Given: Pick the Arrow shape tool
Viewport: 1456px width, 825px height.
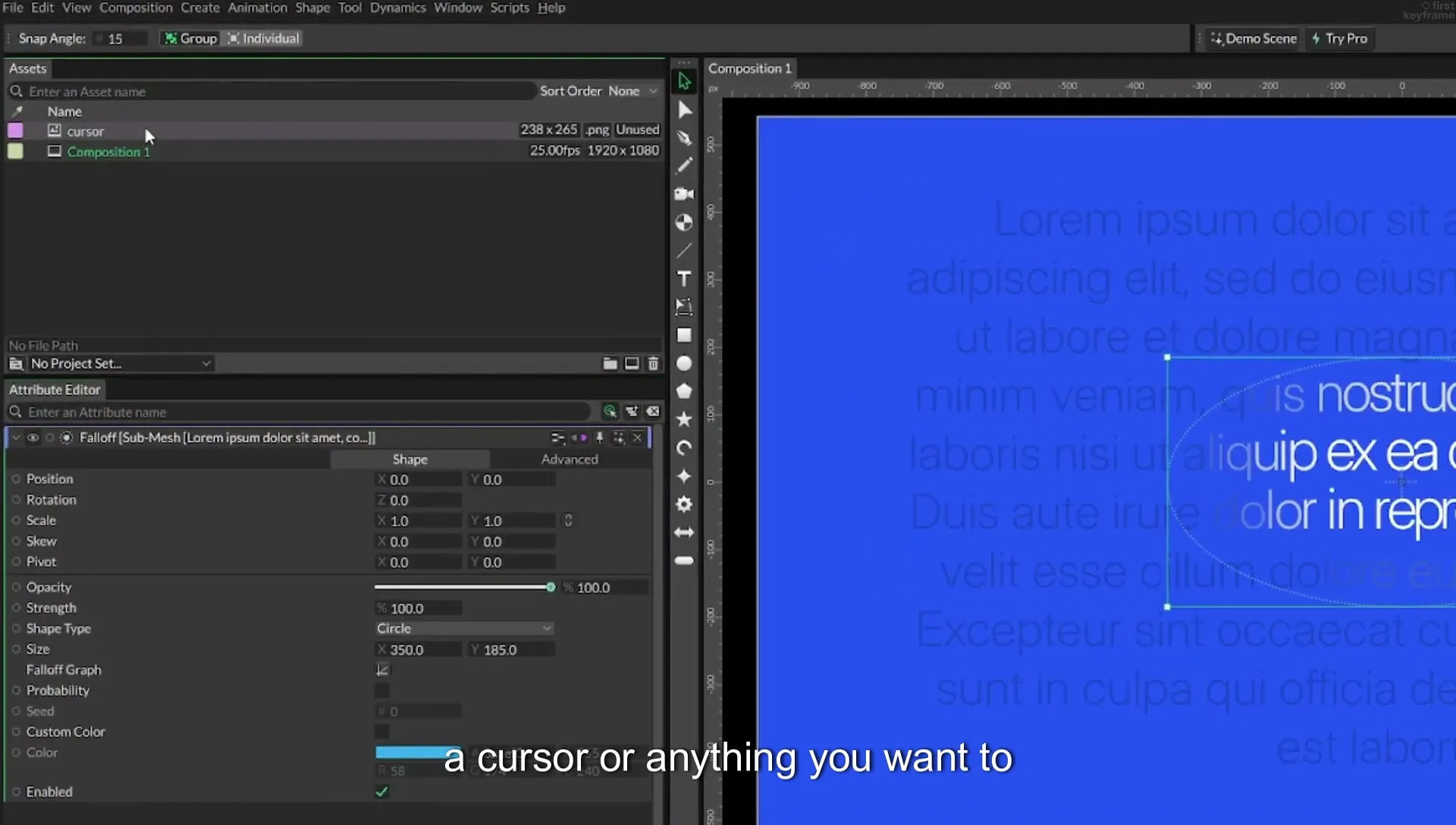Looking at the screenshot, I should (x=684, y=532).
